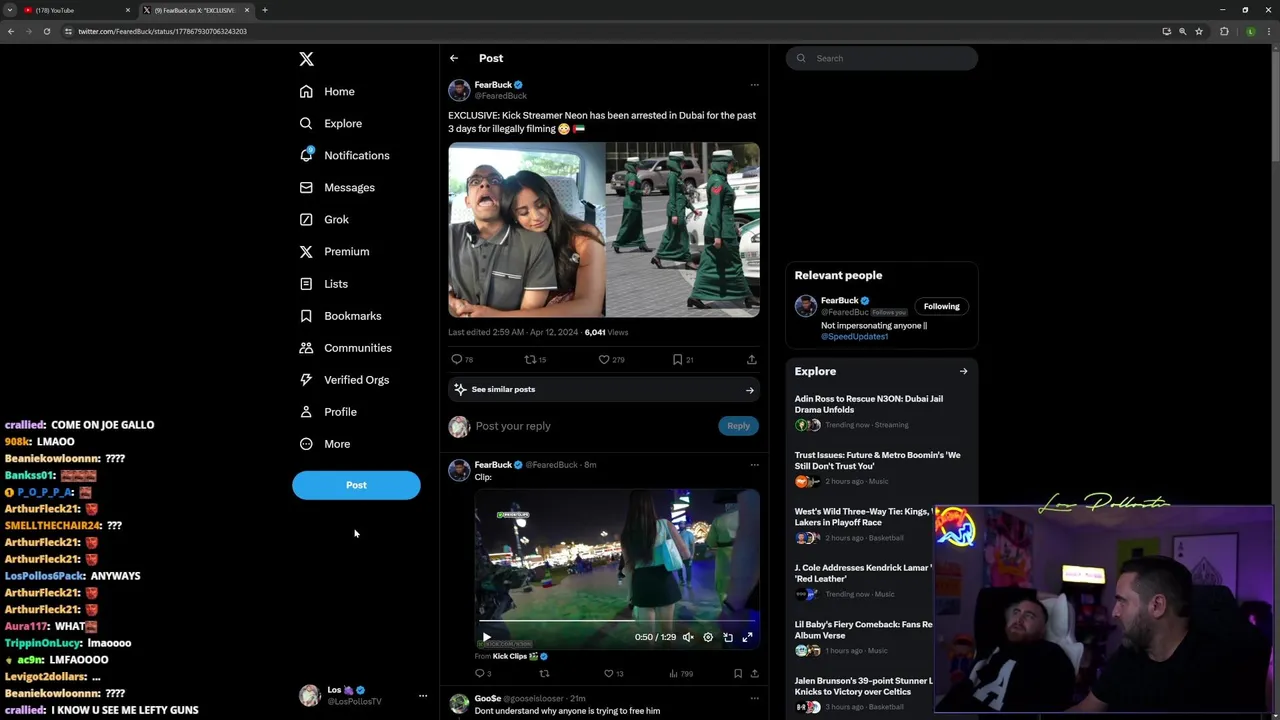Click the X logo in the sidebar
The height and width of the screenshot is (720, 1280).
(x=306, y=59)
